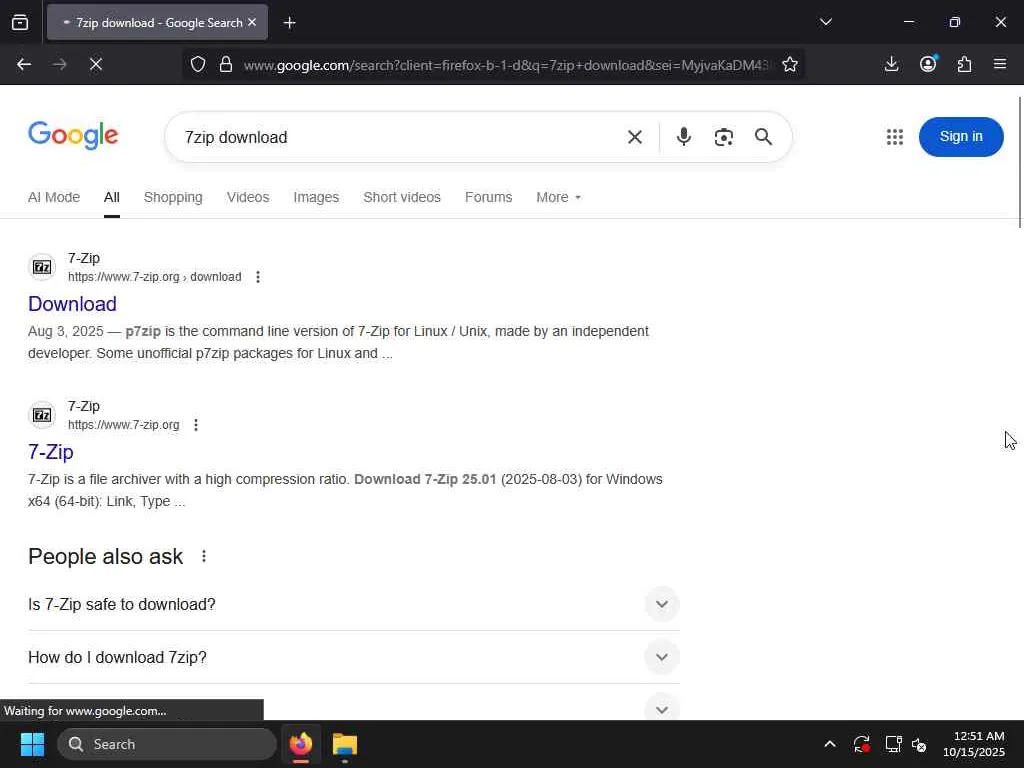Click the taskbar Search box
The height and width of the screenshot is (768, 1024).
tap(167, 744)
